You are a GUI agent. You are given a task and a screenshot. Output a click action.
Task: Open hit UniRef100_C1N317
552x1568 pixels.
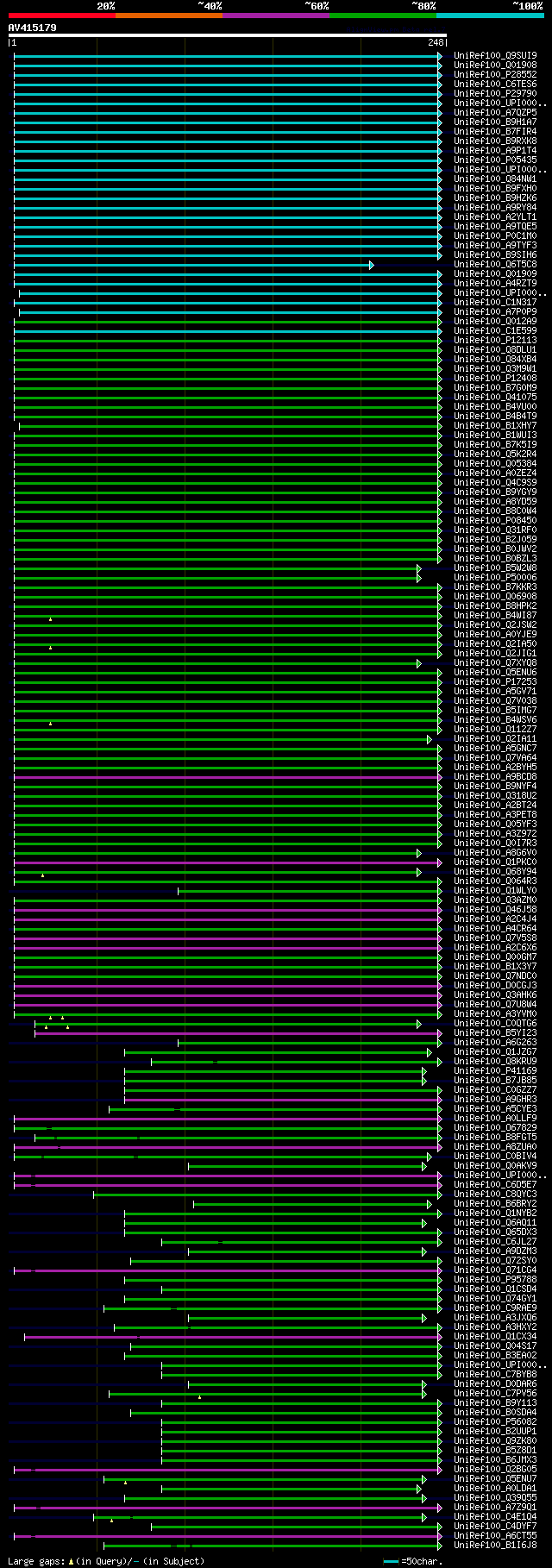(x=495, y=303)
